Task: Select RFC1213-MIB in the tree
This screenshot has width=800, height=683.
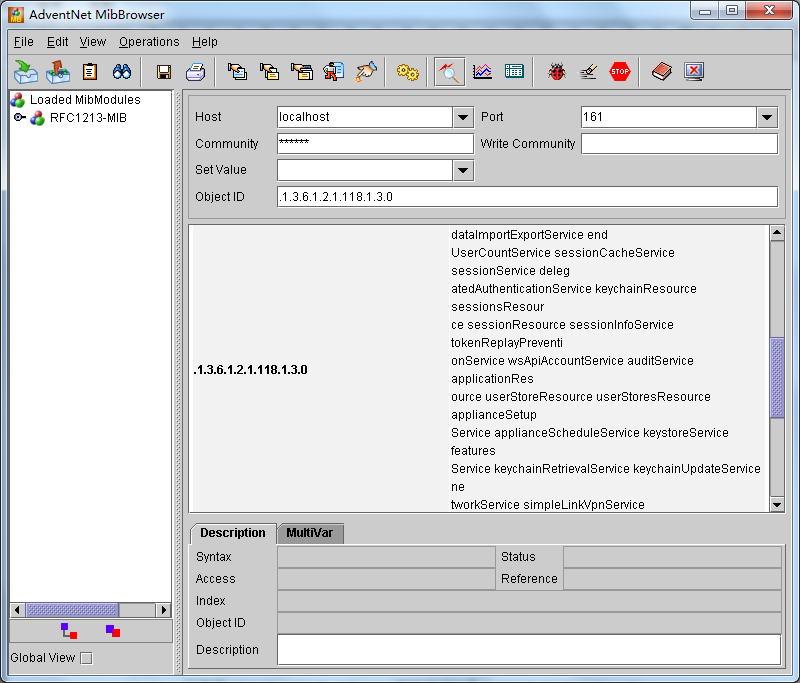Action: pyautogui.click(x=88, y=118)
